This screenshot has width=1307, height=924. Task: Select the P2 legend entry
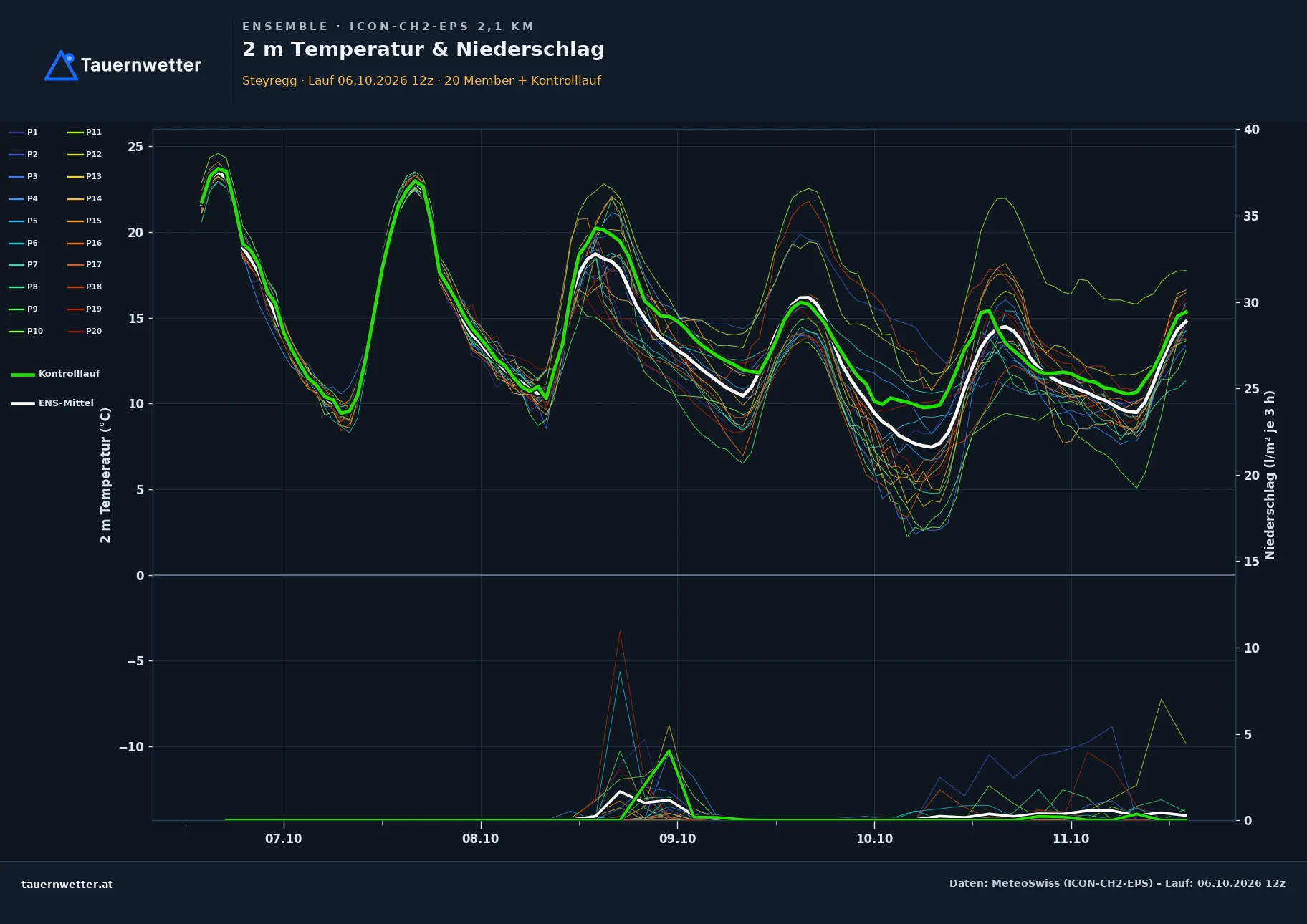pyautogui.click(x=23, y=155)
